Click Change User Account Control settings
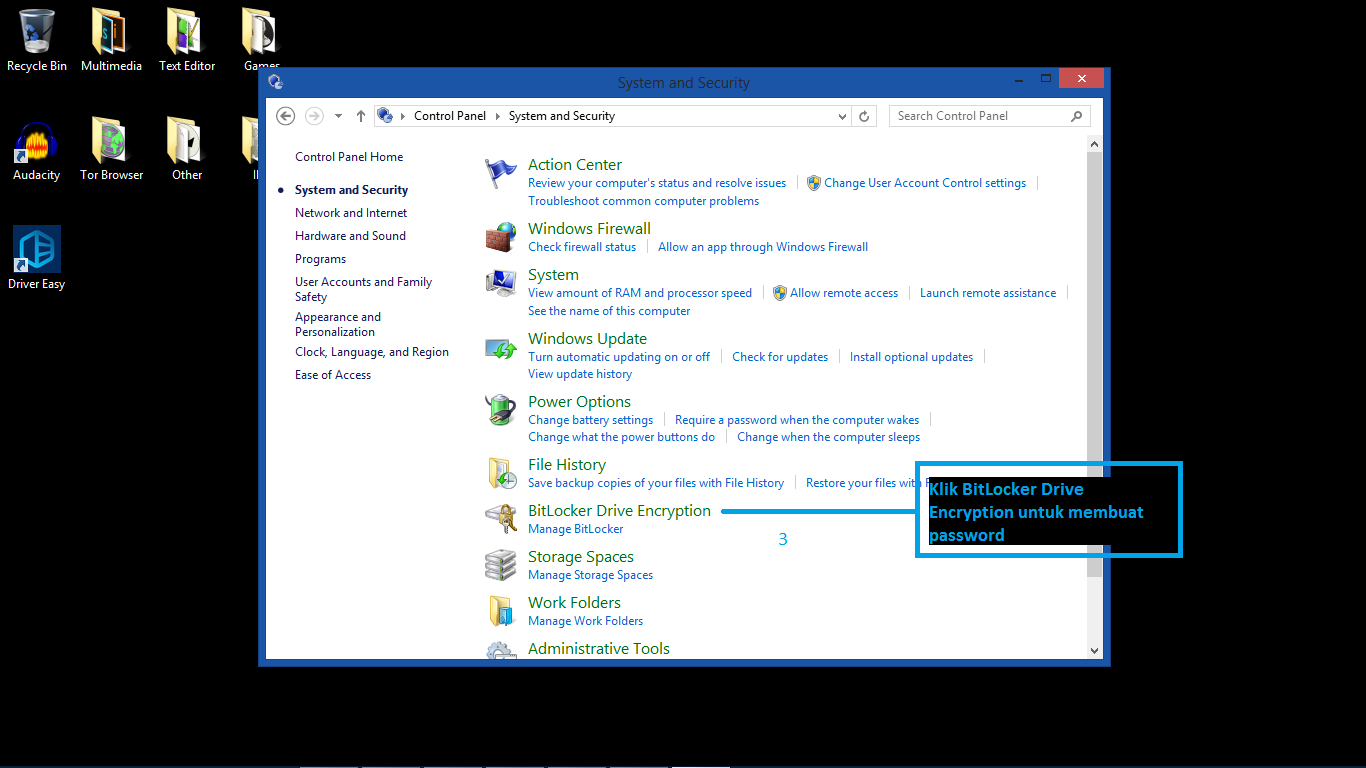The width and height of the screenshot is (1366, 768). (x=925, y=183)
